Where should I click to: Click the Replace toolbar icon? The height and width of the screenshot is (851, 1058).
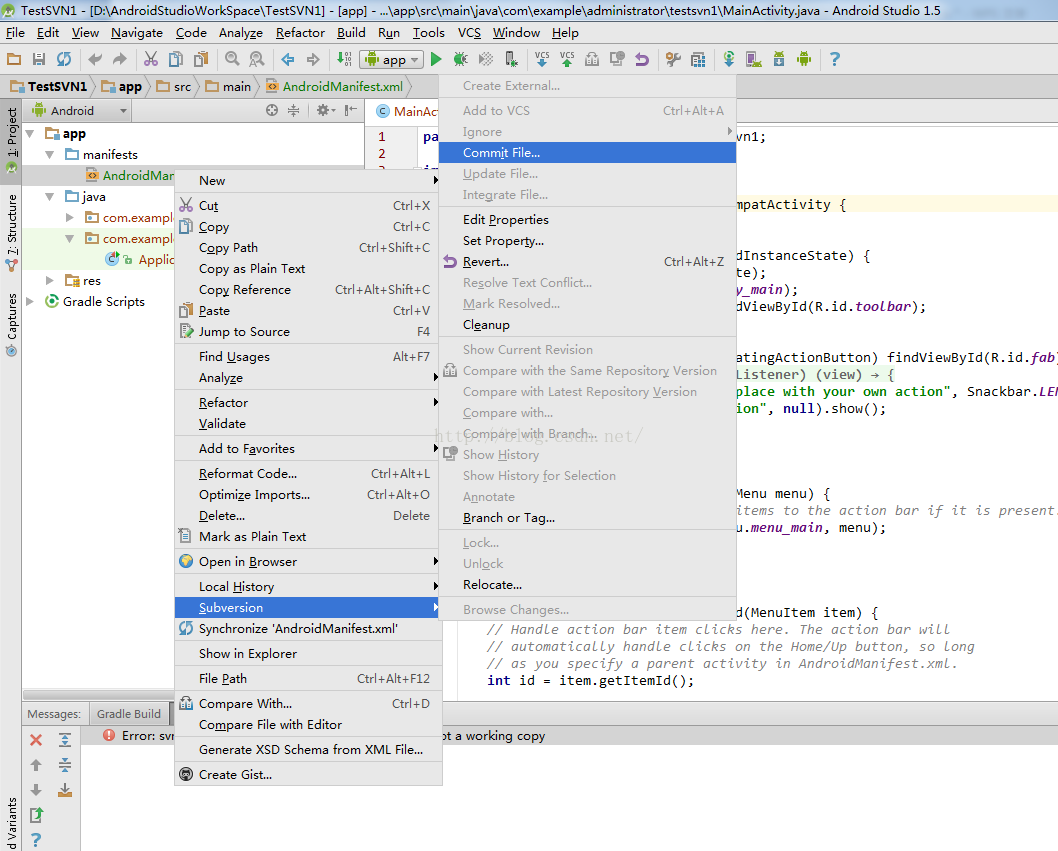(257, 59)
